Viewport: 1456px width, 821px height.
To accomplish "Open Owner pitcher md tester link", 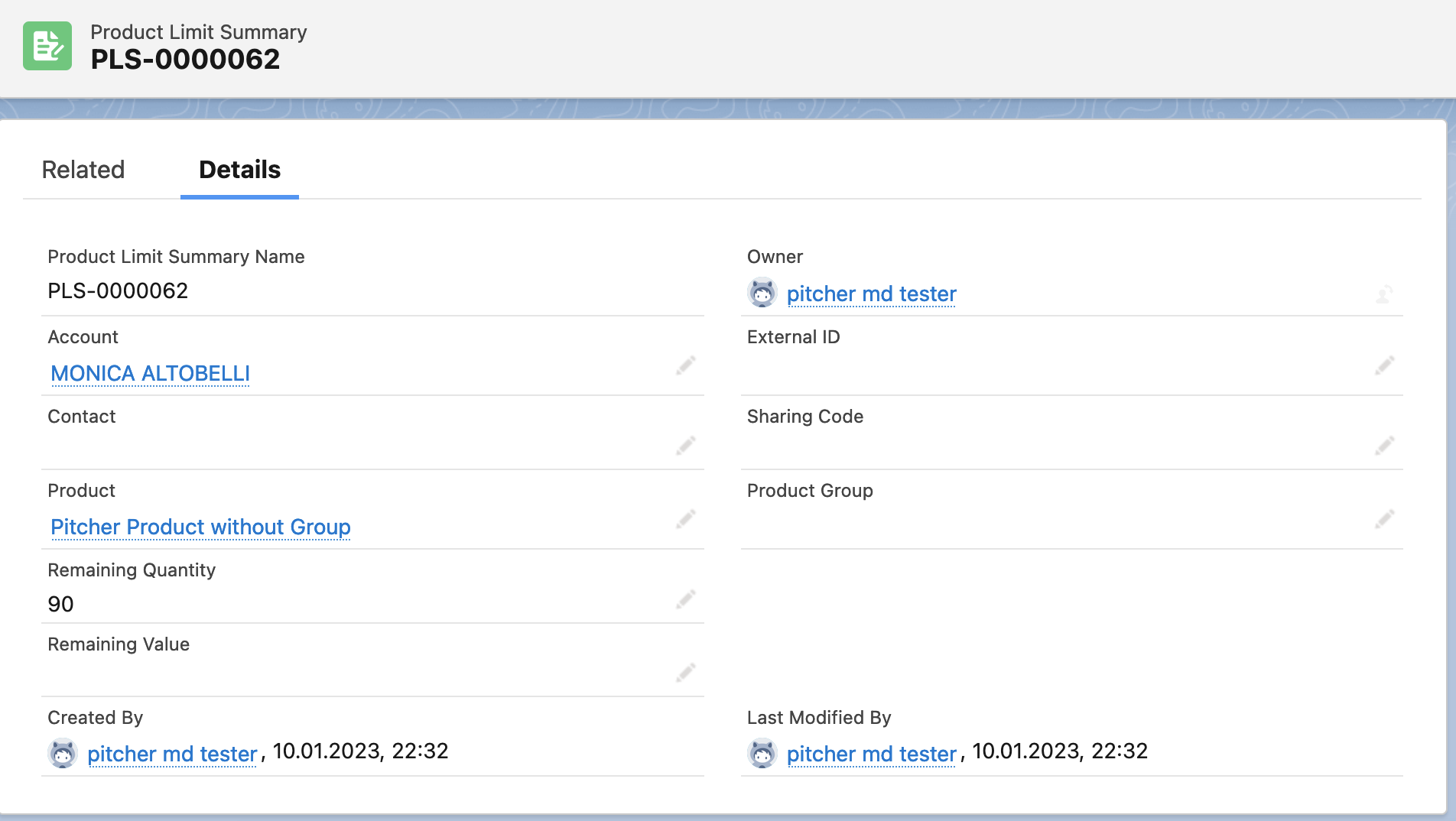I will coord(871,294).
